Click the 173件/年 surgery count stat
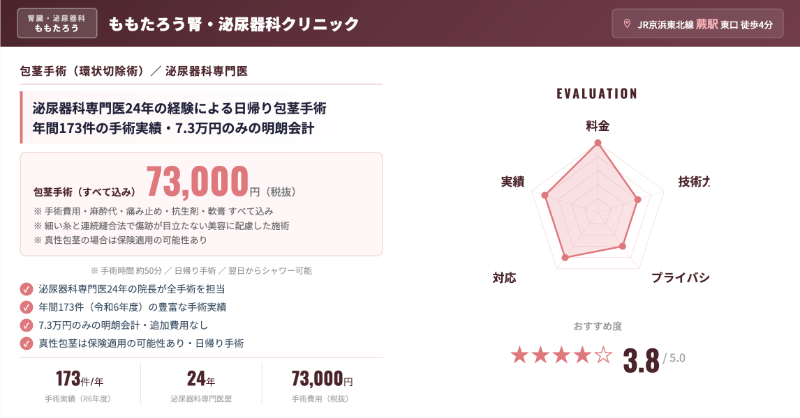The height and width of the screenshot is (418, 800). (80, 380)
